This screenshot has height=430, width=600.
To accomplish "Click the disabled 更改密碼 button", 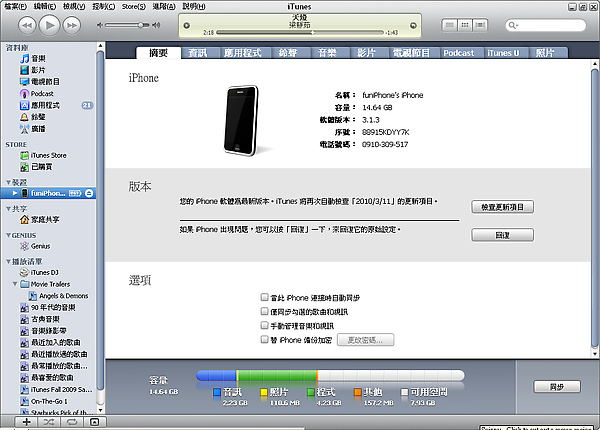I will (365, 340).
